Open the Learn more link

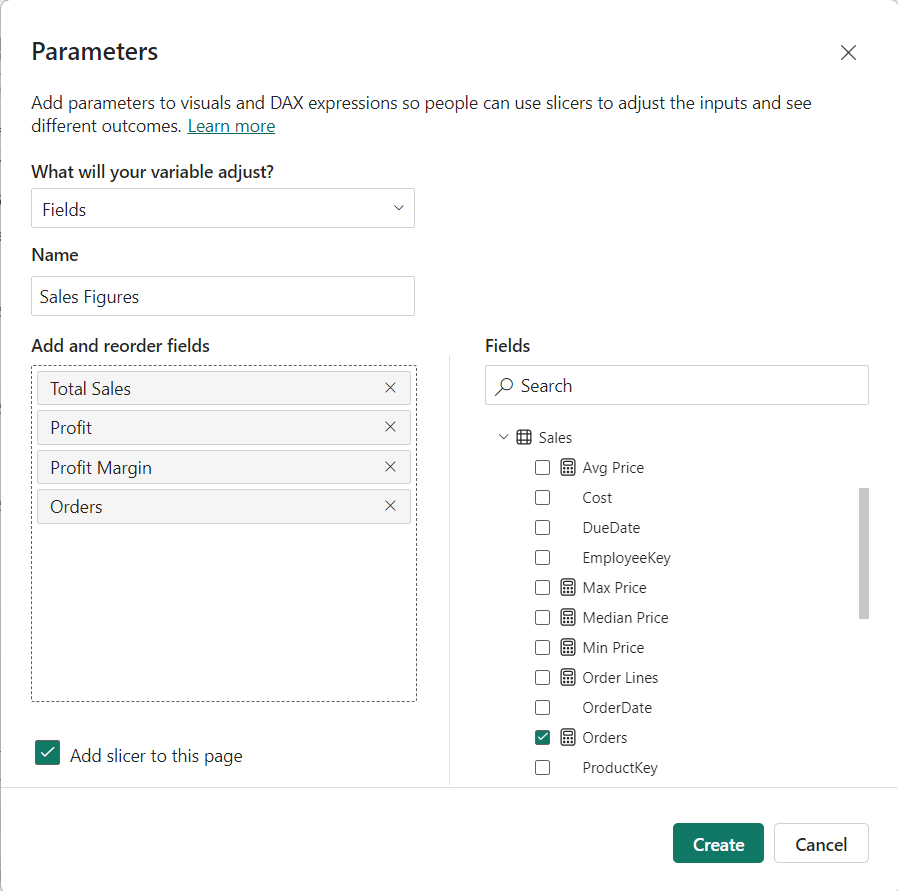[x=231, y=126]
